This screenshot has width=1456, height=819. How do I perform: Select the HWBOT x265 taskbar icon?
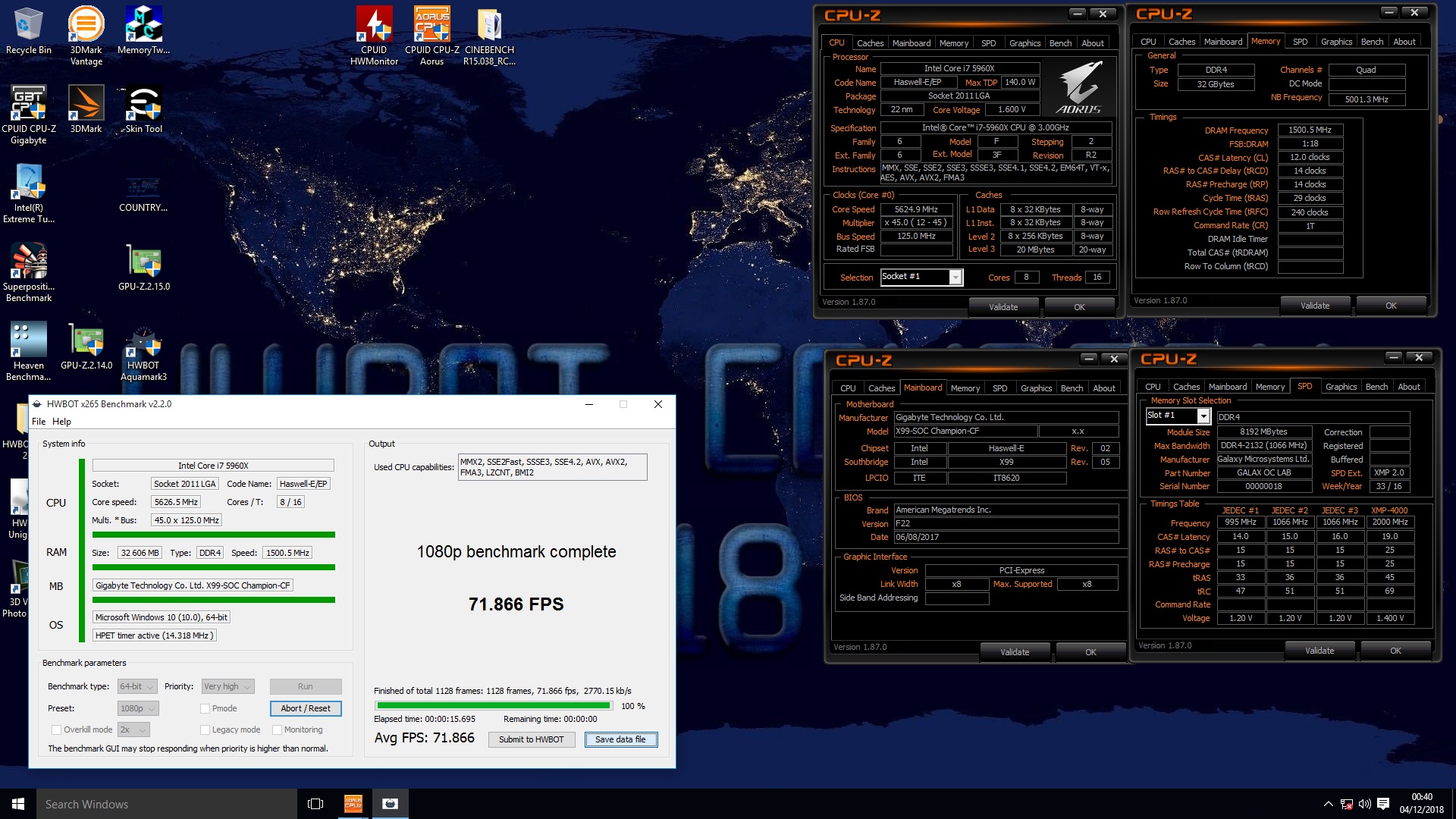[x=390, y=804]
